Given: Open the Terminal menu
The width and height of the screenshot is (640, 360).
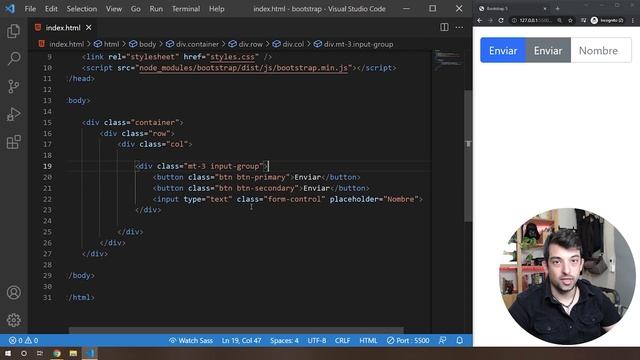Looking at the screenshot, I should click(186, 9).
